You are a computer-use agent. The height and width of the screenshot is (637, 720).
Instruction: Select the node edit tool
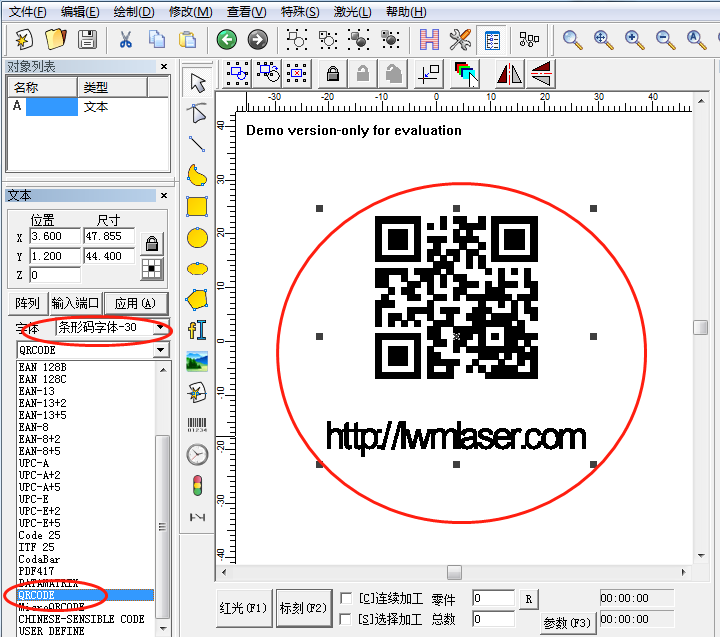coord(197,113)
